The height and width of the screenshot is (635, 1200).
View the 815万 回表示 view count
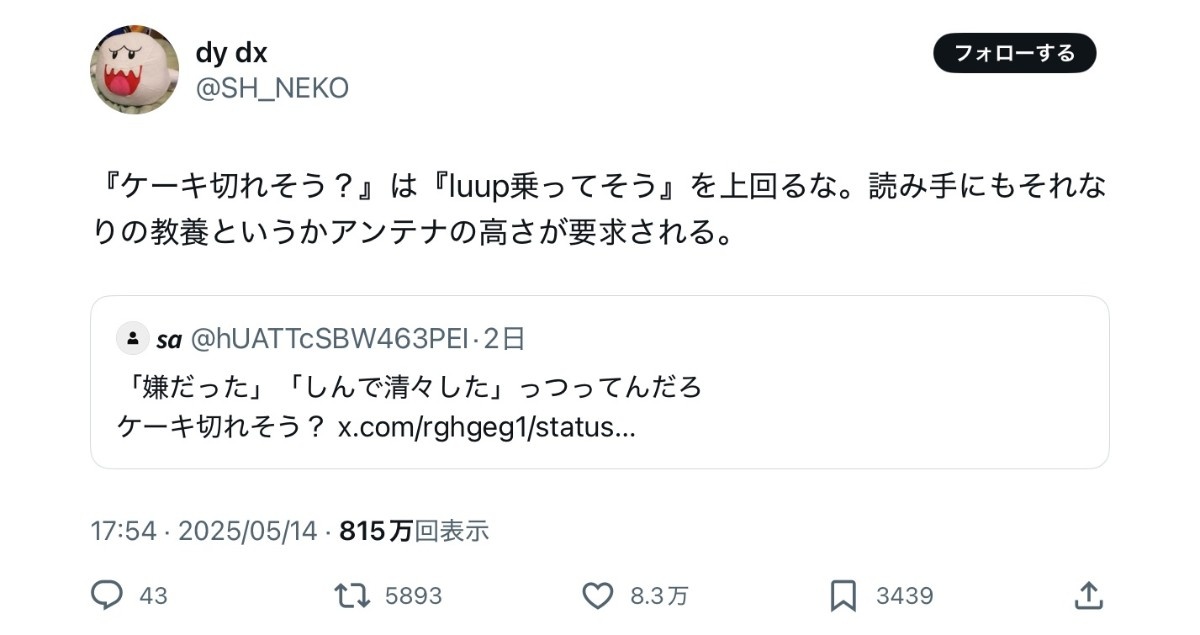click(414, 530)
